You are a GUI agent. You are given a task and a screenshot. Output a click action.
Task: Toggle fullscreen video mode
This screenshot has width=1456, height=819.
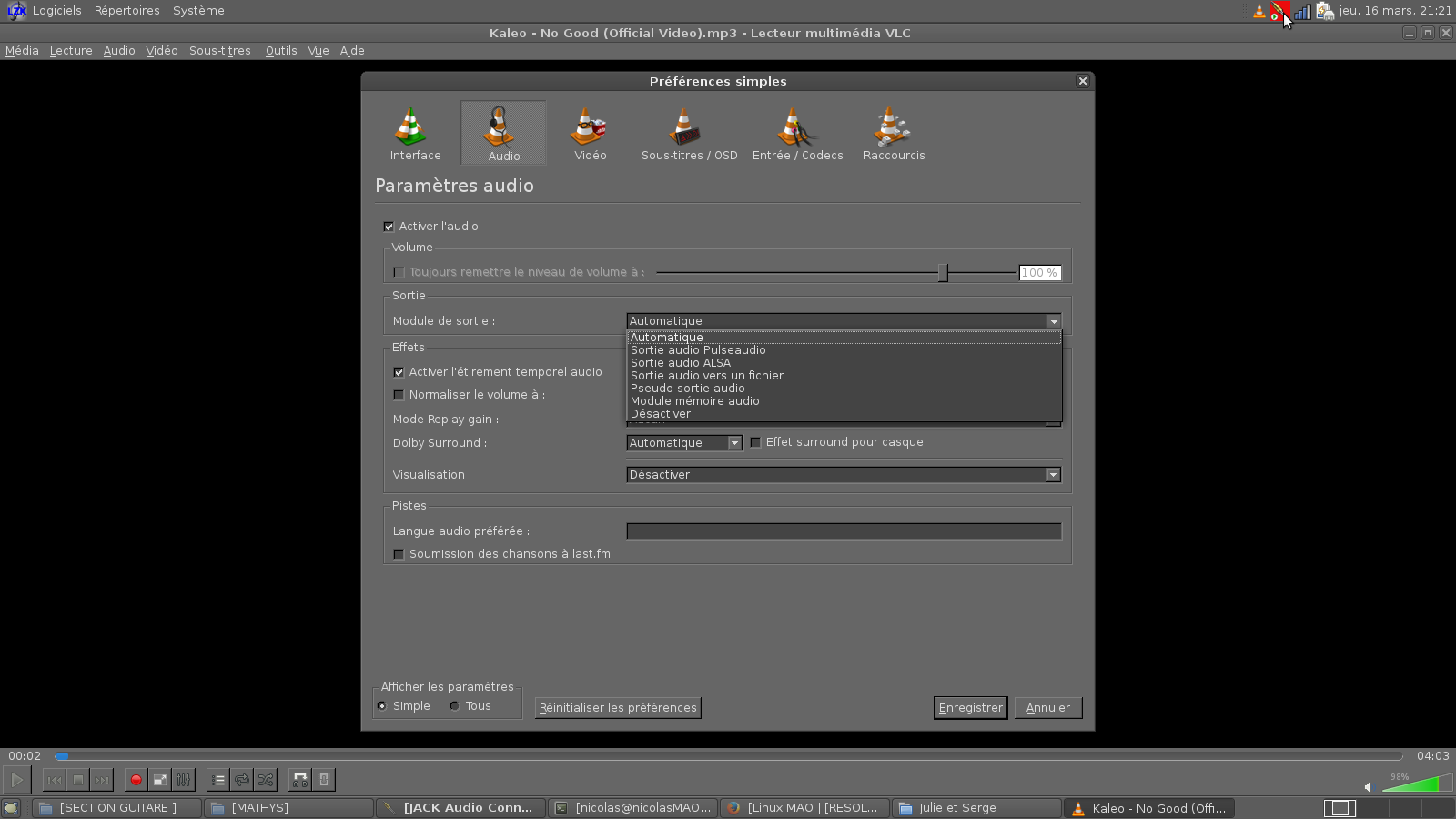point(159,780)
